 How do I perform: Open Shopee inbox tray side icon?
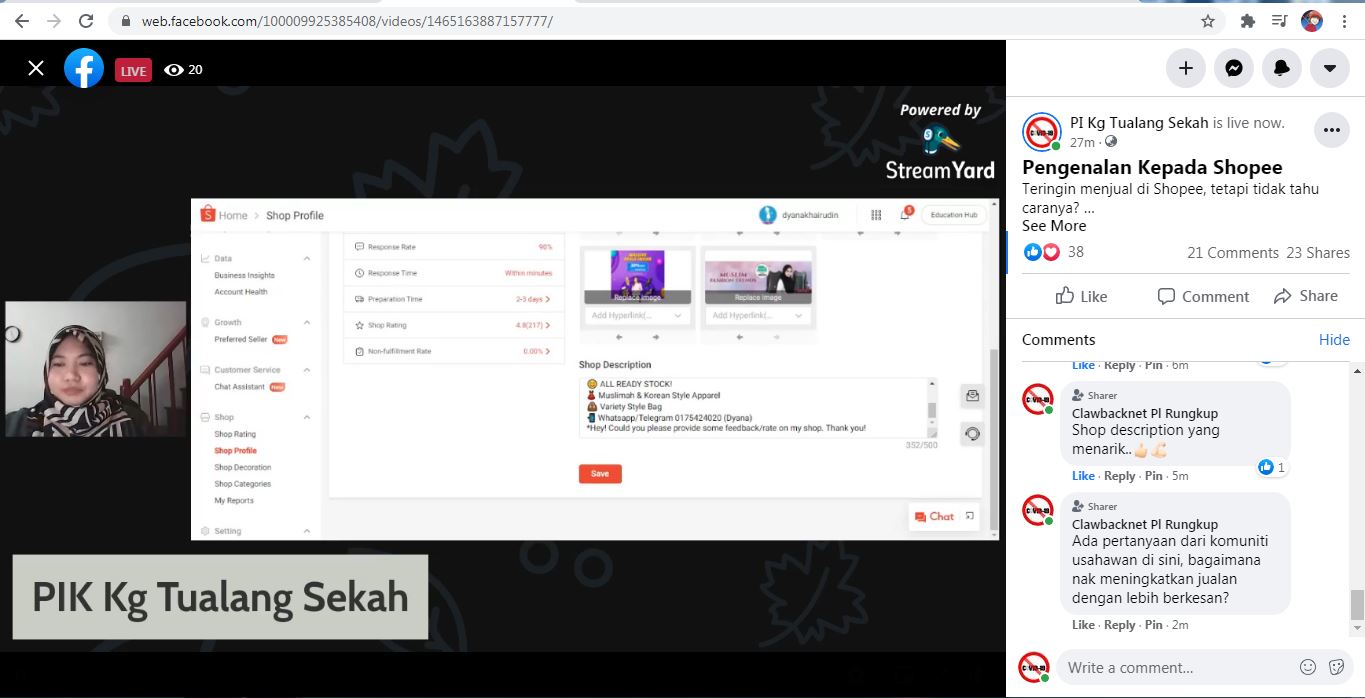972,396
